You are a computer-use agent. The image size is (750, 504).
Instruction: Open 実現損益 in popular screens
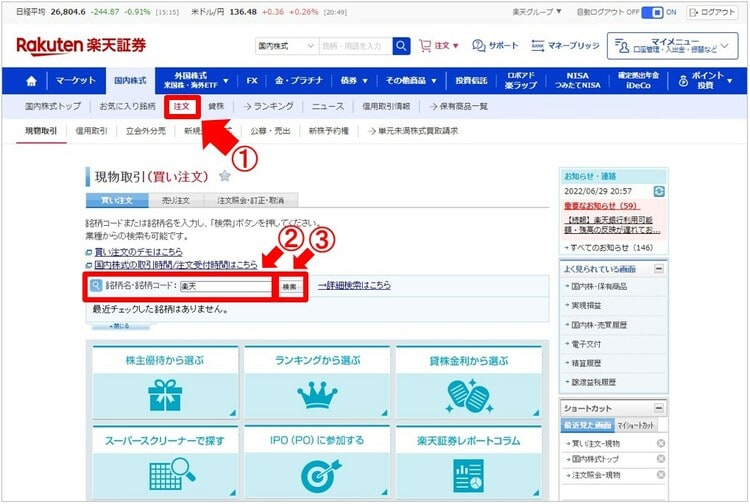pos(586,305)
